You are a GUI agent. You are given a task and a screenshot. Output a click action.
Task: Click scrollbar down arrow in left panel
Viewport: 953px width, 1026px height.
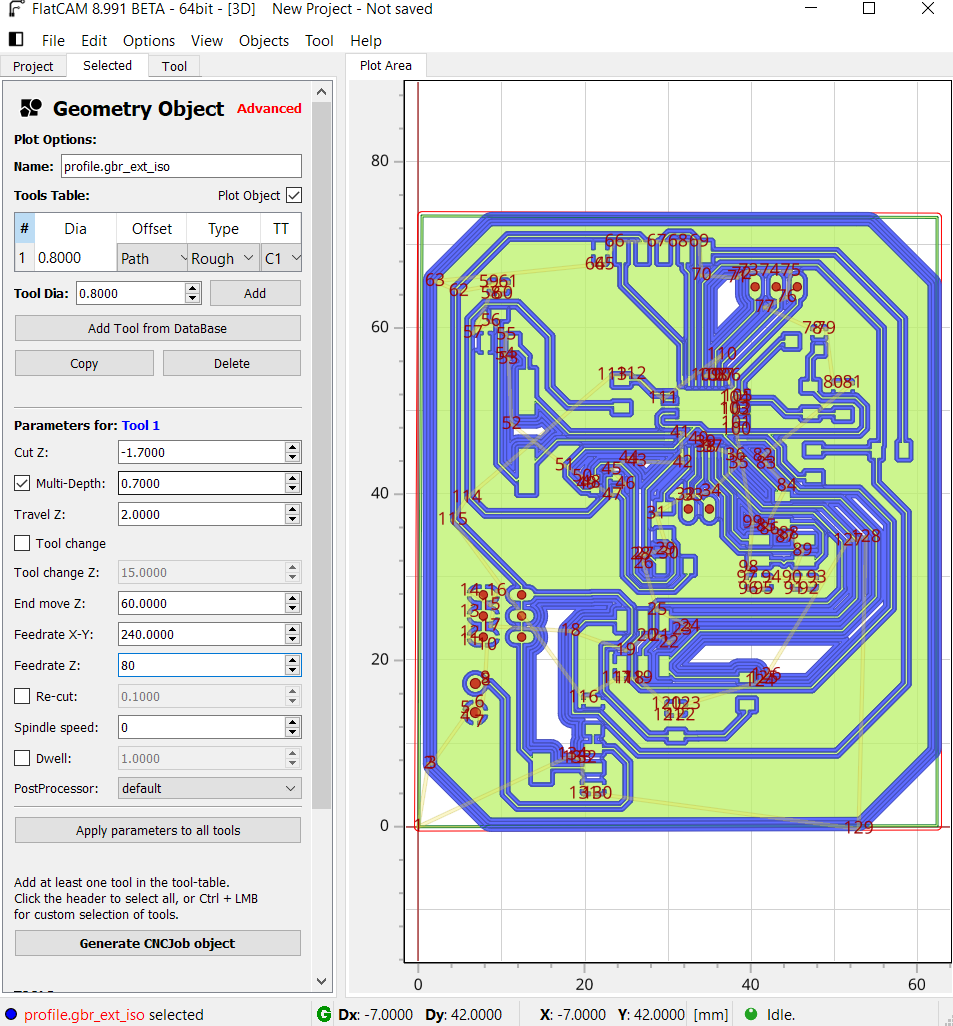coord(321,981)
